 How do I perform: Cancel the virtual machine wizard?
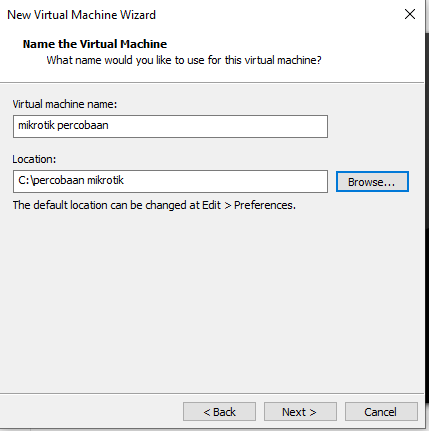click(x=381, y=412)
